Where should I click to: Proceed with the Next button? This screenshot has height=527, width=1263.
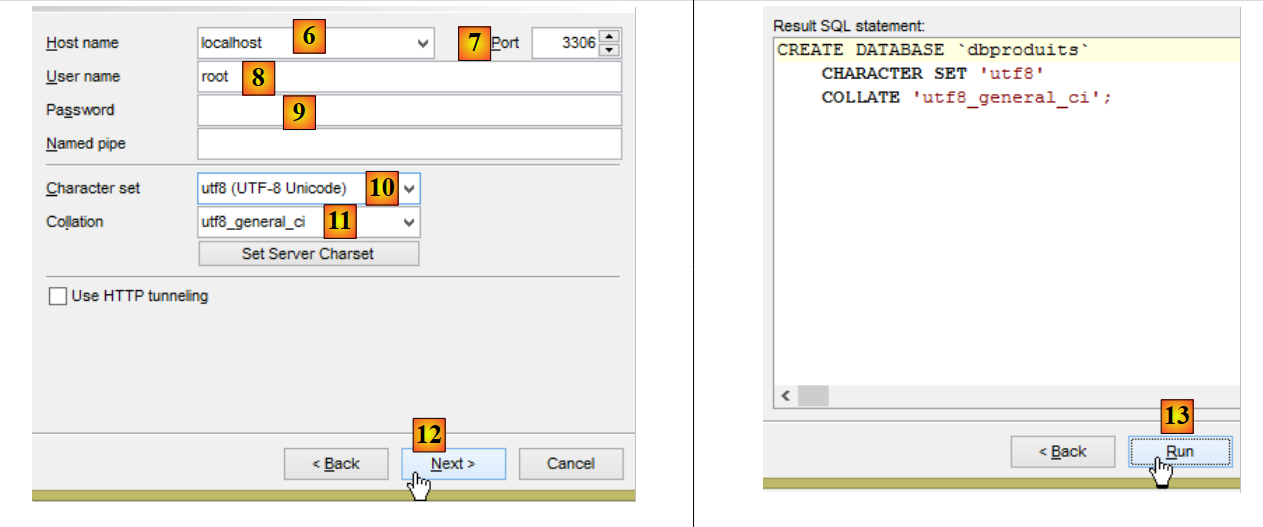coord(453,464)
